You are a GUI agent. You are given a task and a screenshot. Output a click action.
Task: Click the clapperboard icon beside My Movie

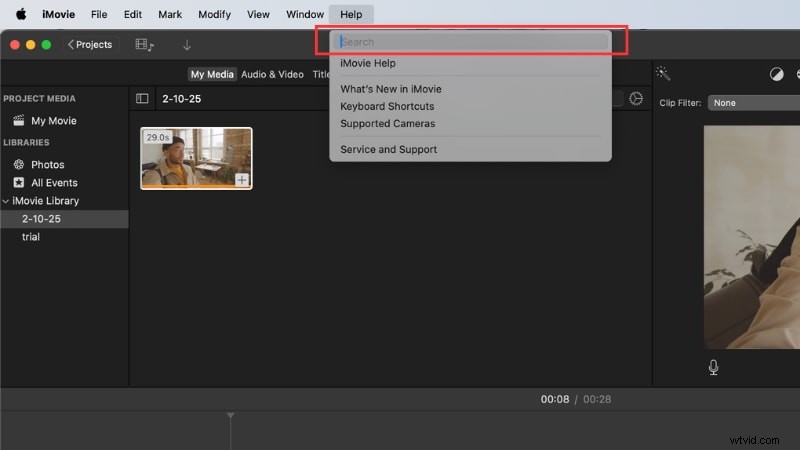[19, 120]
